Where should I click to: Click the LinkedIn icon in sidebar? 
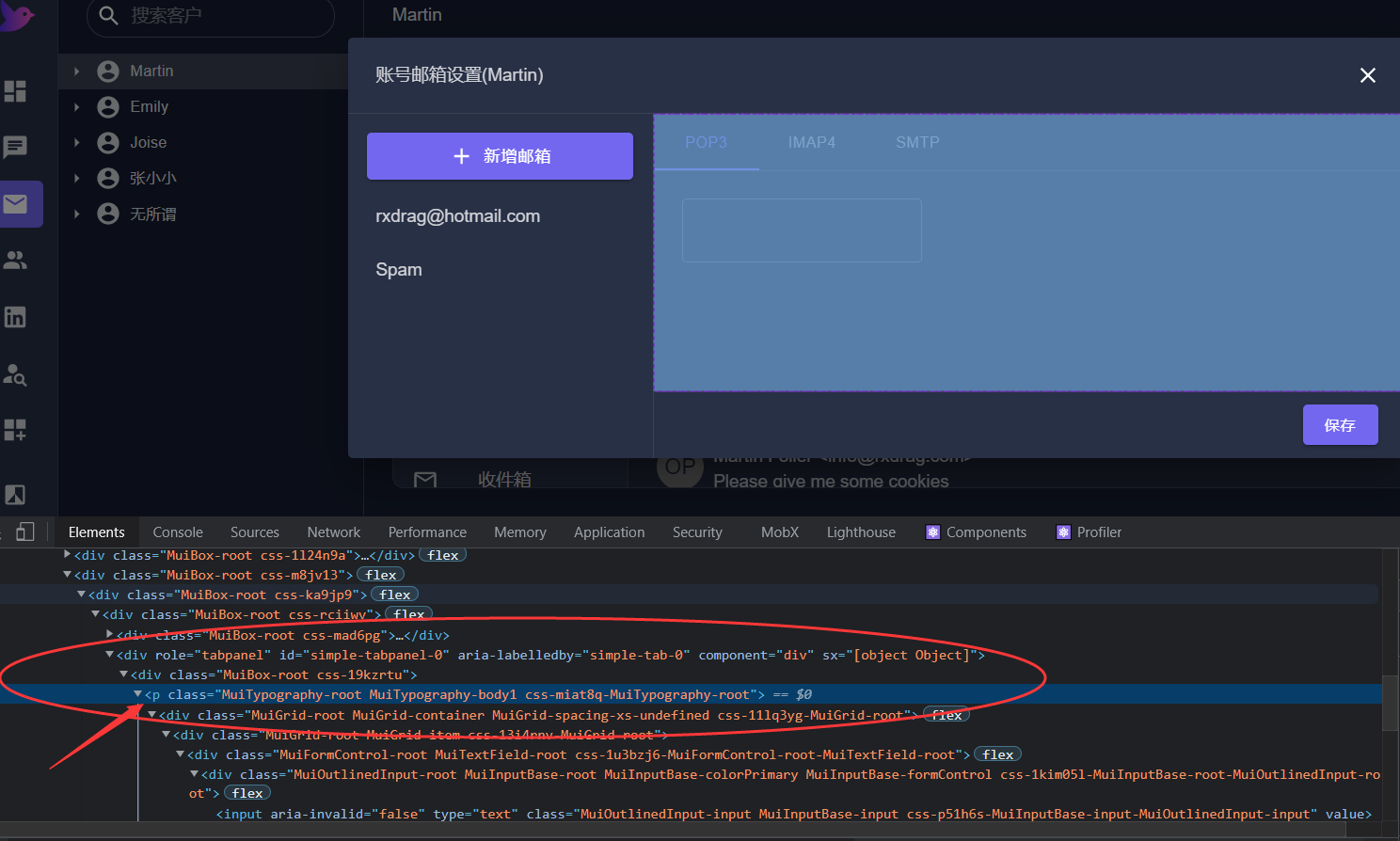(x=15, y=317)
